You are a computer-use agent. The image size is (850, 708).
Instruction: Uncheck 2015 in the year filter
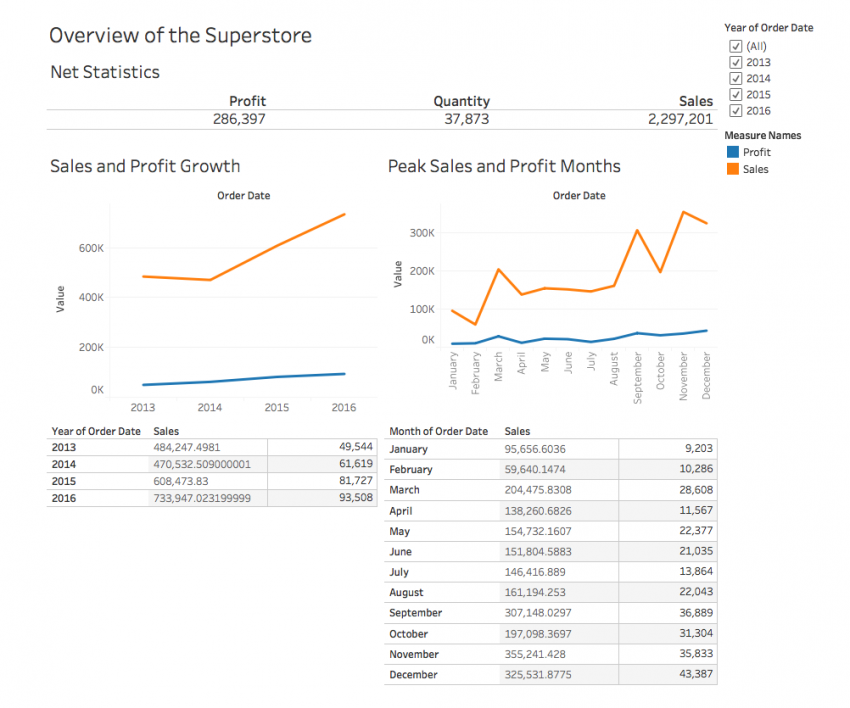736,95
